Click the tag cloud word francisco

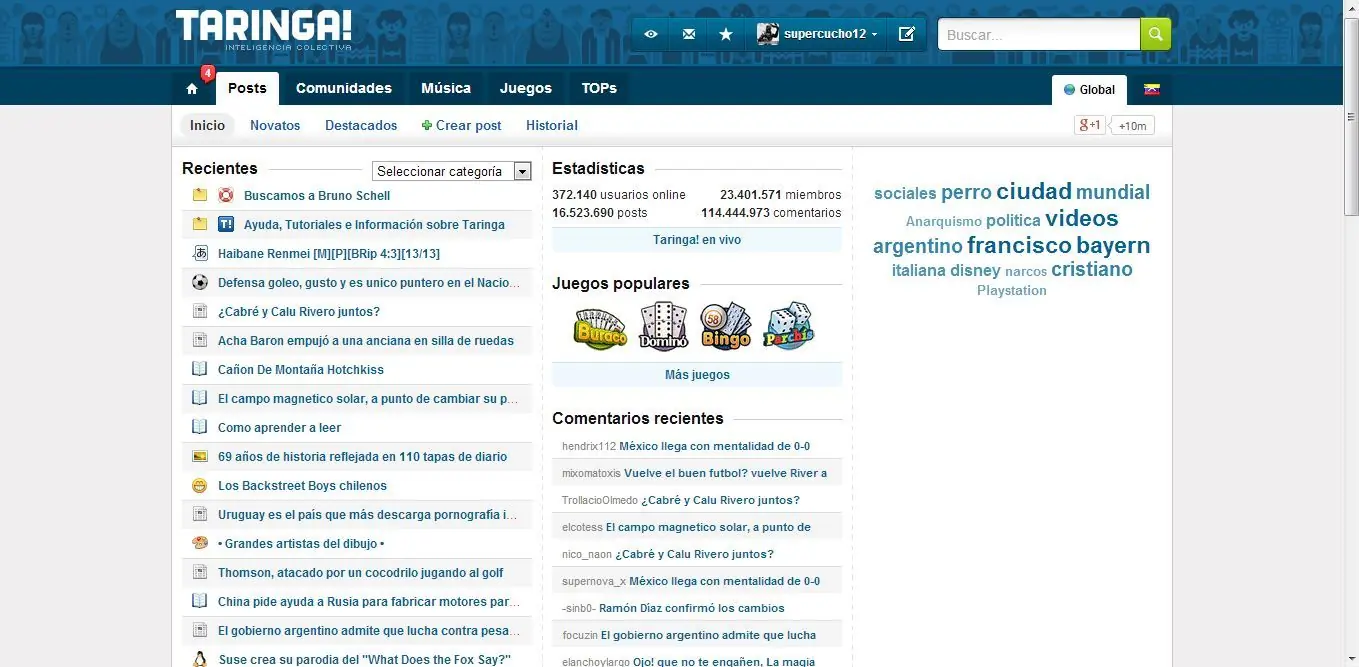tap(1019, 245)
